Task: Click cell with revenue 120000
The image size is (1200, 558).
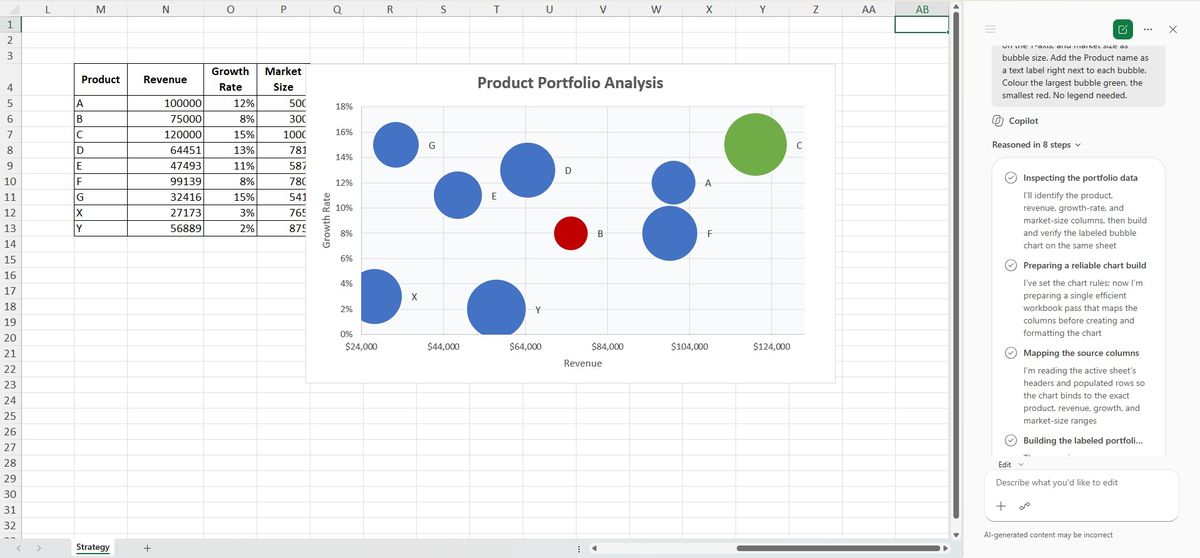Action: [x=165, y=135]
